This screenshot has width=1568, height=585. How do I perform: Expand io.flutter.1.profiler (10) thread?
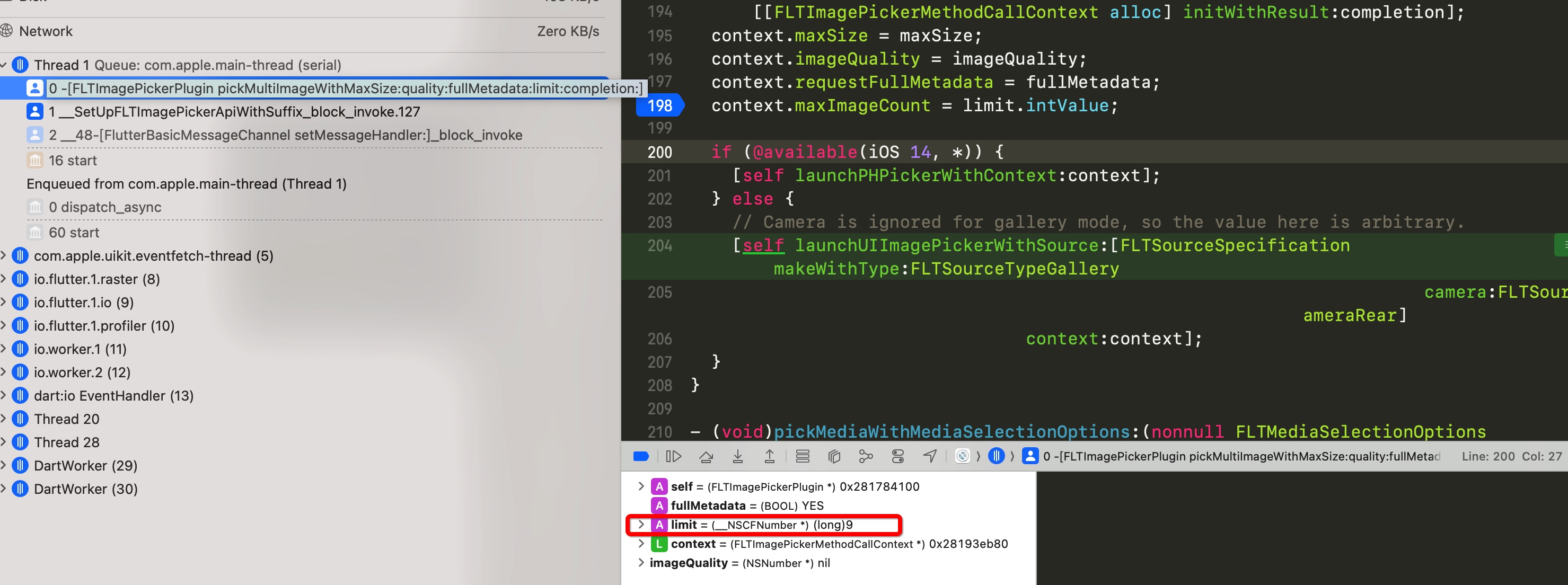point(4,326)
